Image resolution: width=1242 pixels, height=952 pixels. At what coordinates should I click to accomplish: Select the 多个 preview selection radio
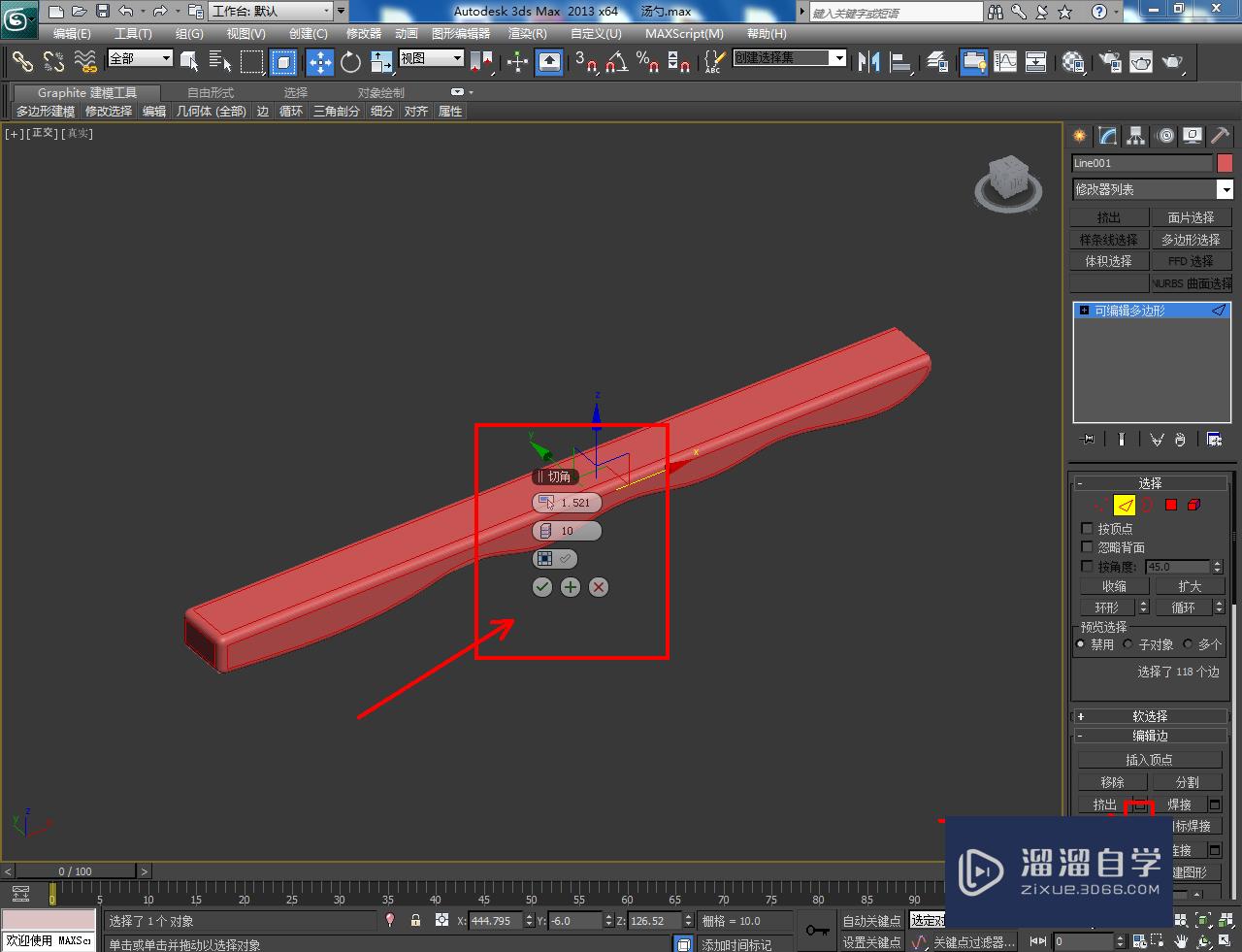tap(1188, 644)
